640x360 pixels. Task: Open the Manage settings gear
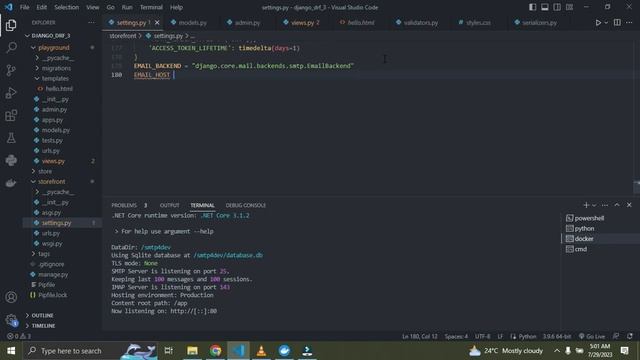coord(11,320)
